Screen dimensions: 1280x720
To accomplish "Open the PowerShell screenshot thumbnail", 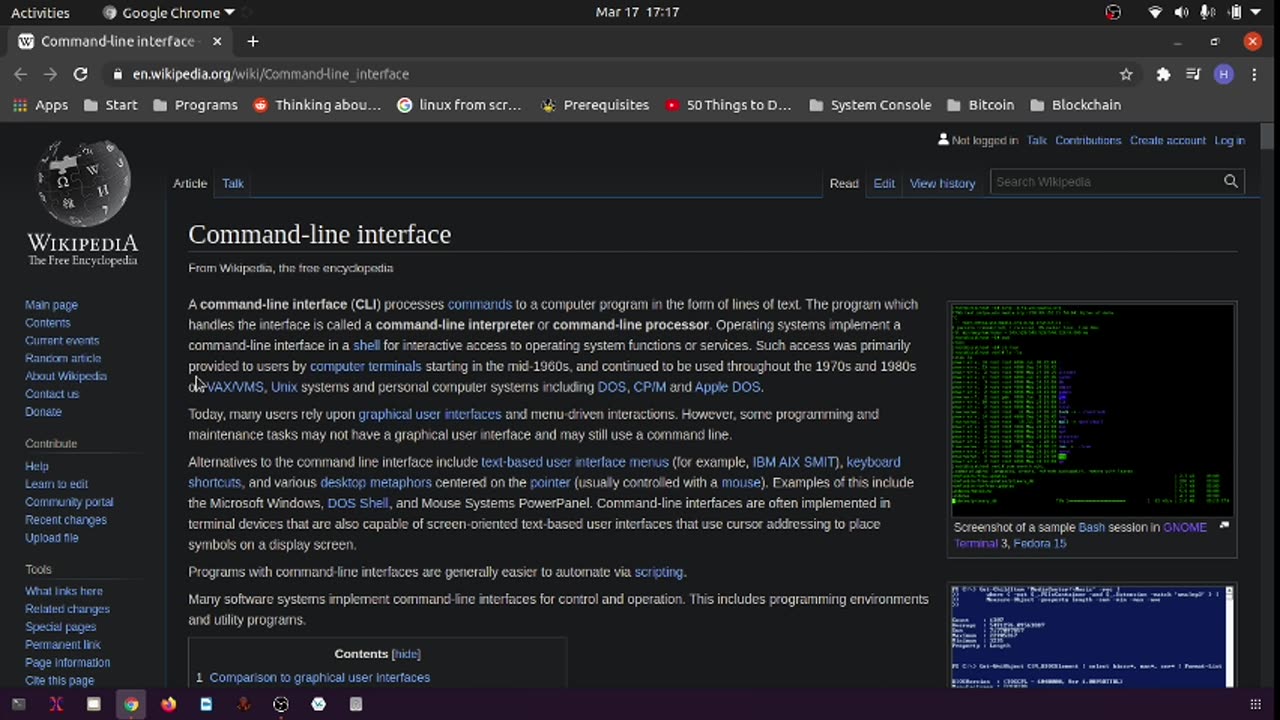I will click(1092, 636).
